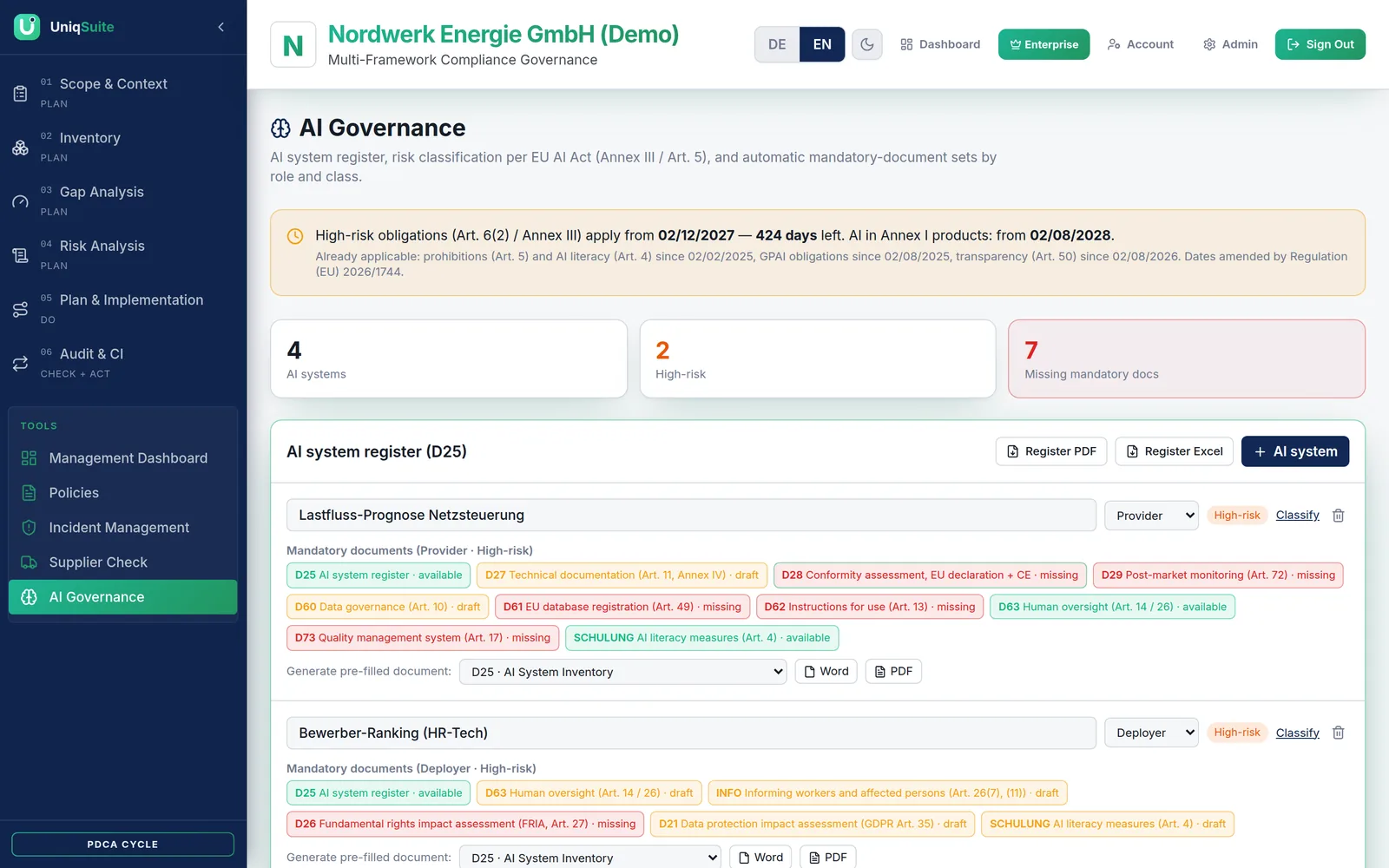Add a new AI system

[x=1295, y=451]
